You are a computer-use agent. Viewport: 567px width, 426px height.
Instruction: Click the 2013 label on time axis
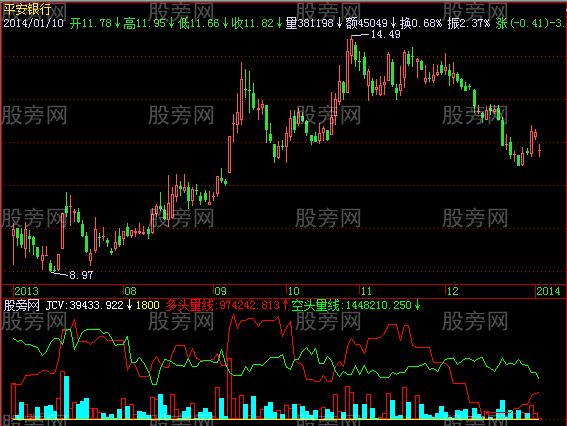click(x=26, y=291)
